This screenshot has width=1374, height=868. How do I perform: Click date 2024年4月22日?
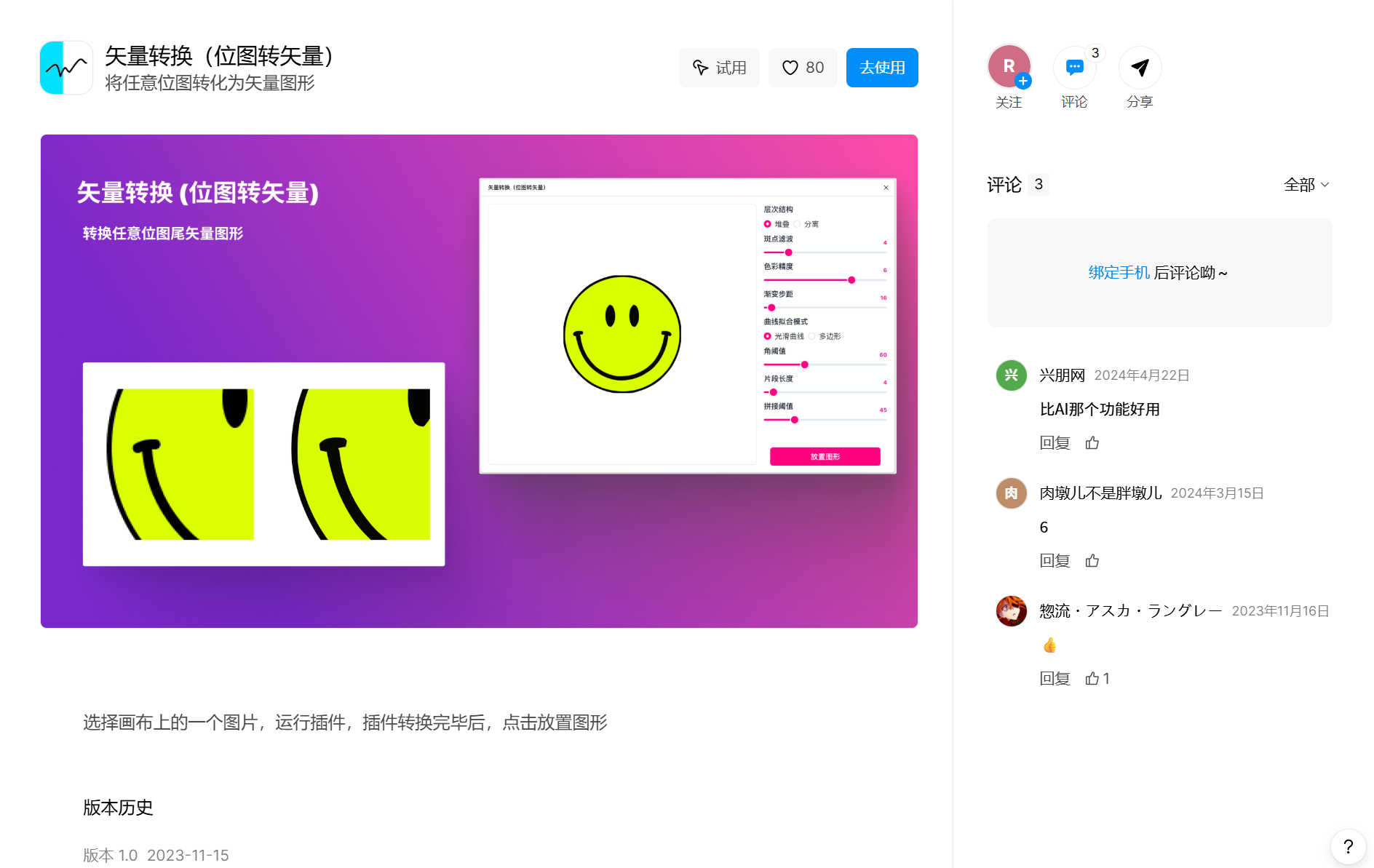tap(1142, 375)
